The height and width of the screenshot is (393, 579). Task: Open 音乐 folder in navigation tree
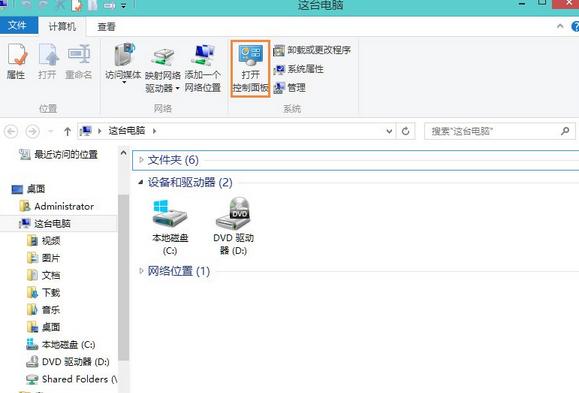click(44, 310)
